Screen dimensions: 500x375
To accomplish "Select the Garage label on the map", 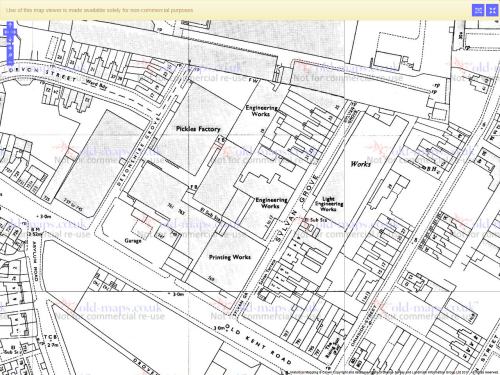I will click(x=133, y=240).
